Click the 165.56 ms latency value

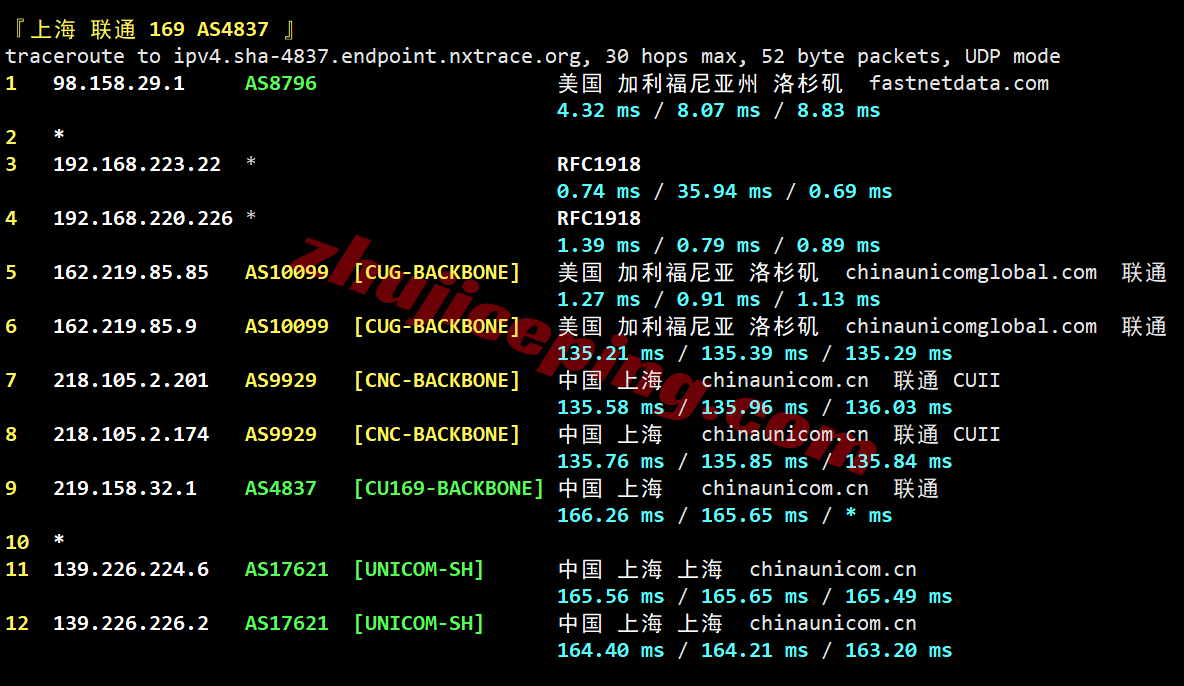[x=610, y=597]
